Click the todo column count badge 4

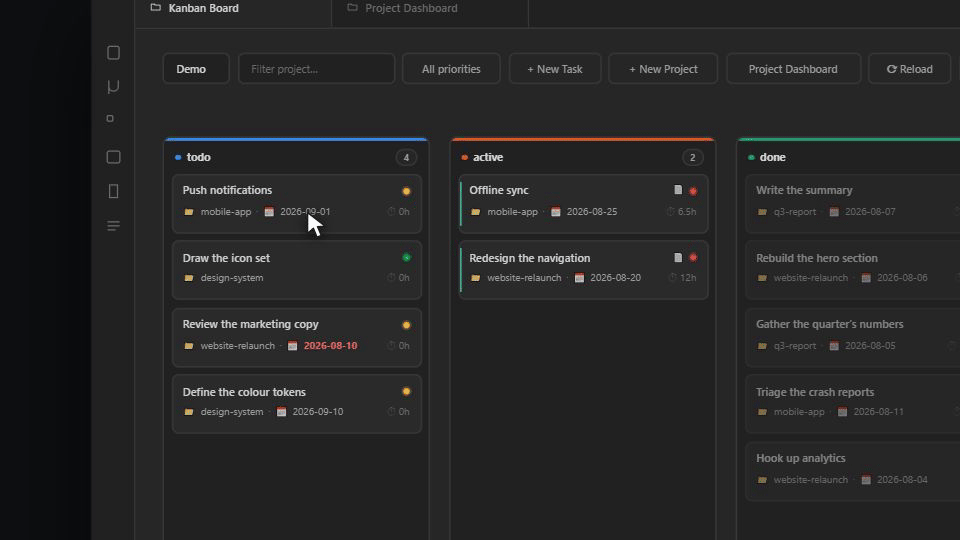(406, 157)
